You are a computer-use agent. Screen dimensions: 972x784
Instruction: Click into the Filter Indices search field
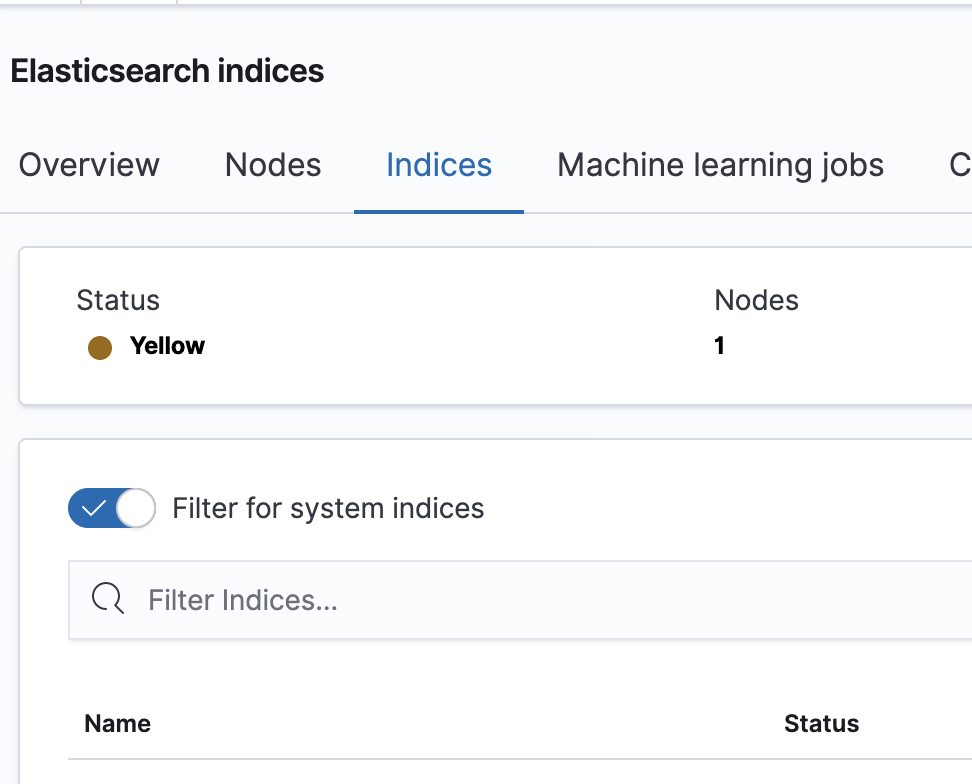click(x=500, y=600)
